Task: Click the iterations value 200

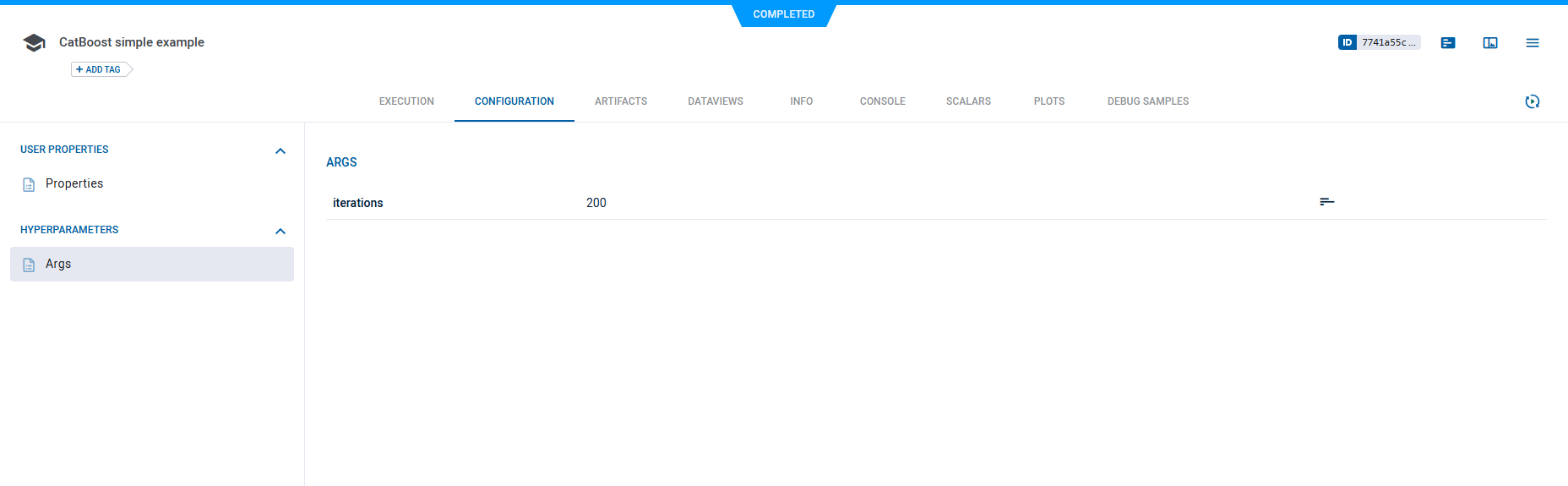Action: tap(596, 203)
